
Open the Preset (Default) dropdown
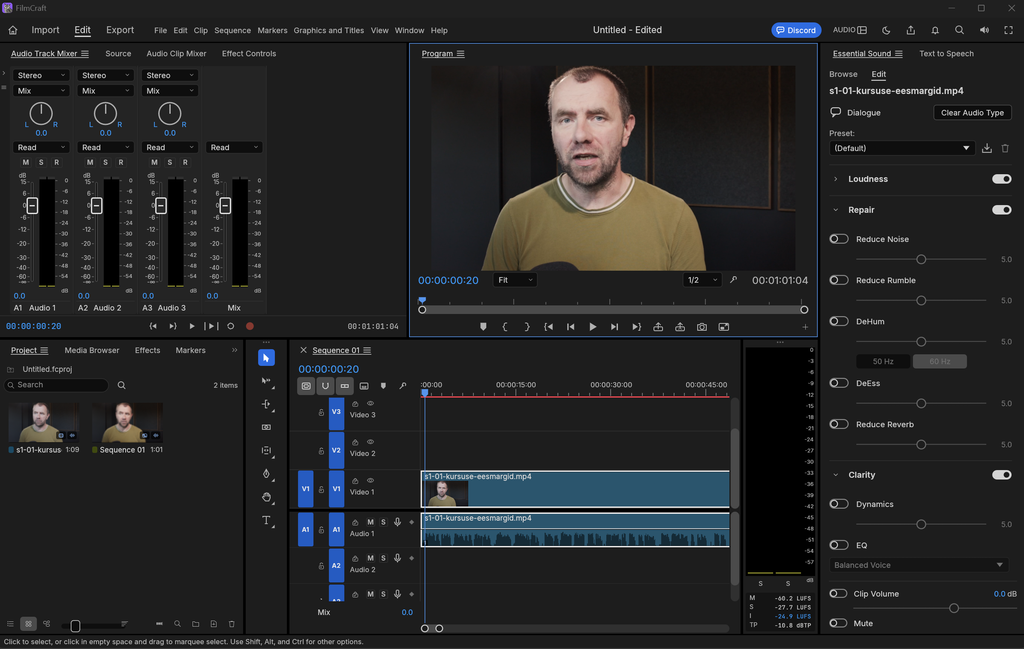tap(902, 148)
